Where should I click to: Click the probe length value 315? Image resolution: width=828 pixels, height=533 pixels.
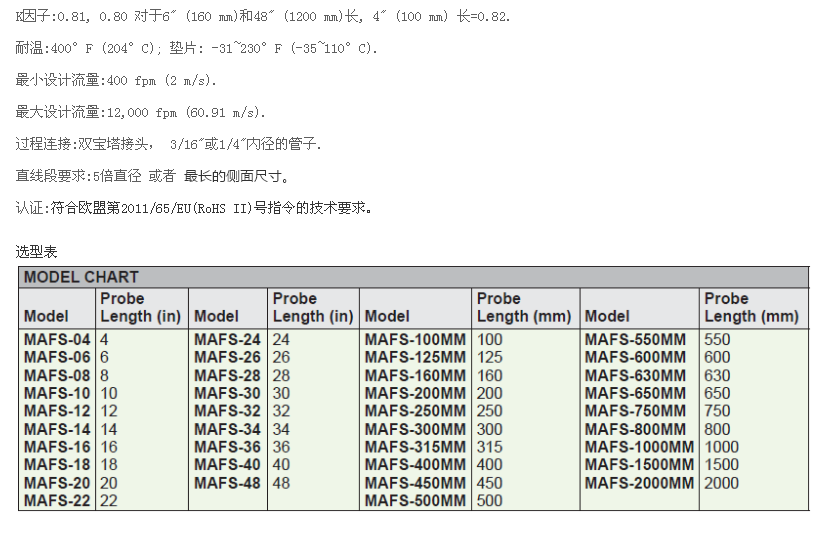tap(490, 447)
